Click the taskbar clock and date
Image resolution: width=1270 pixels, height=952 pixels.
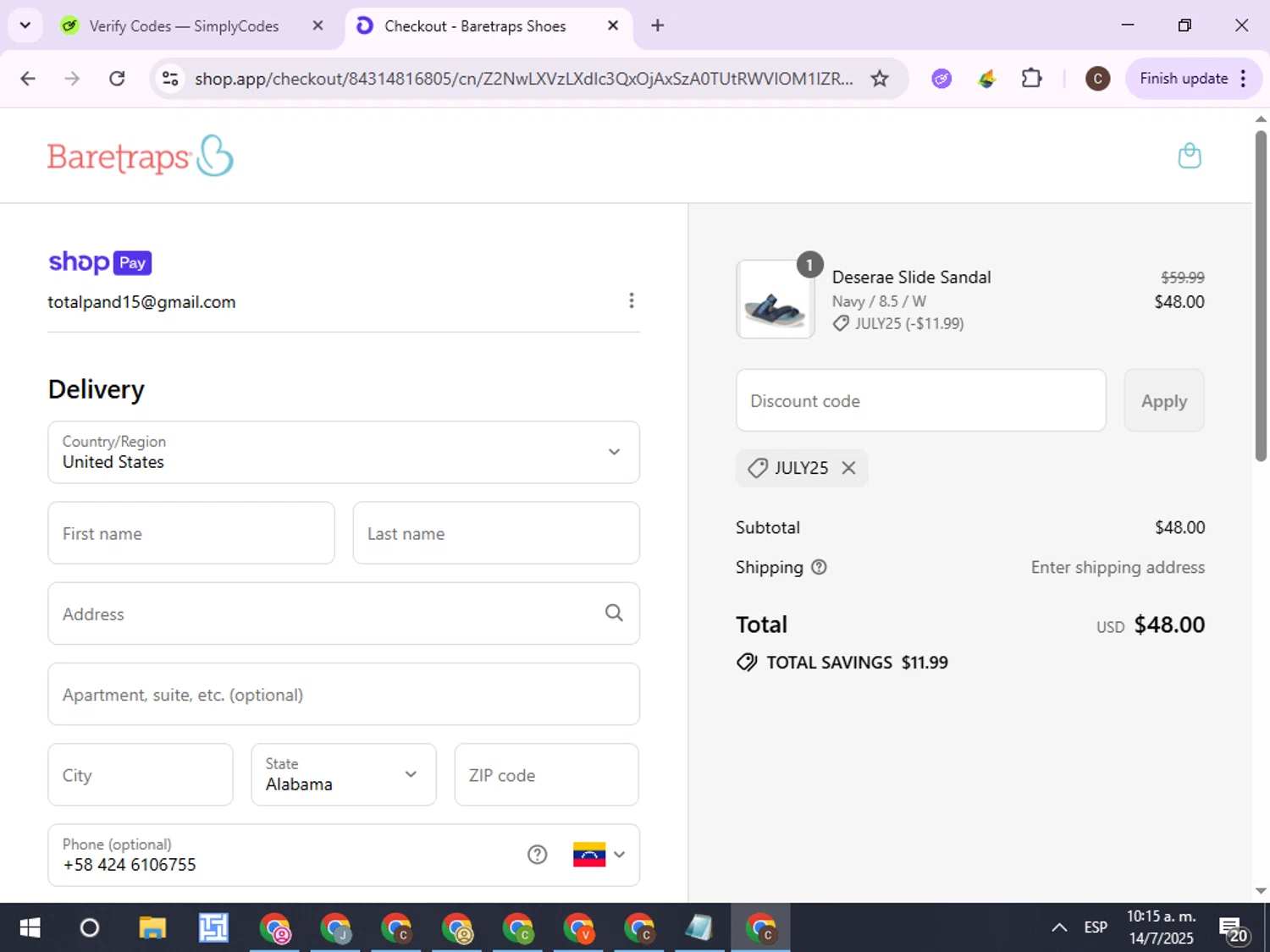click(1161, 927)
